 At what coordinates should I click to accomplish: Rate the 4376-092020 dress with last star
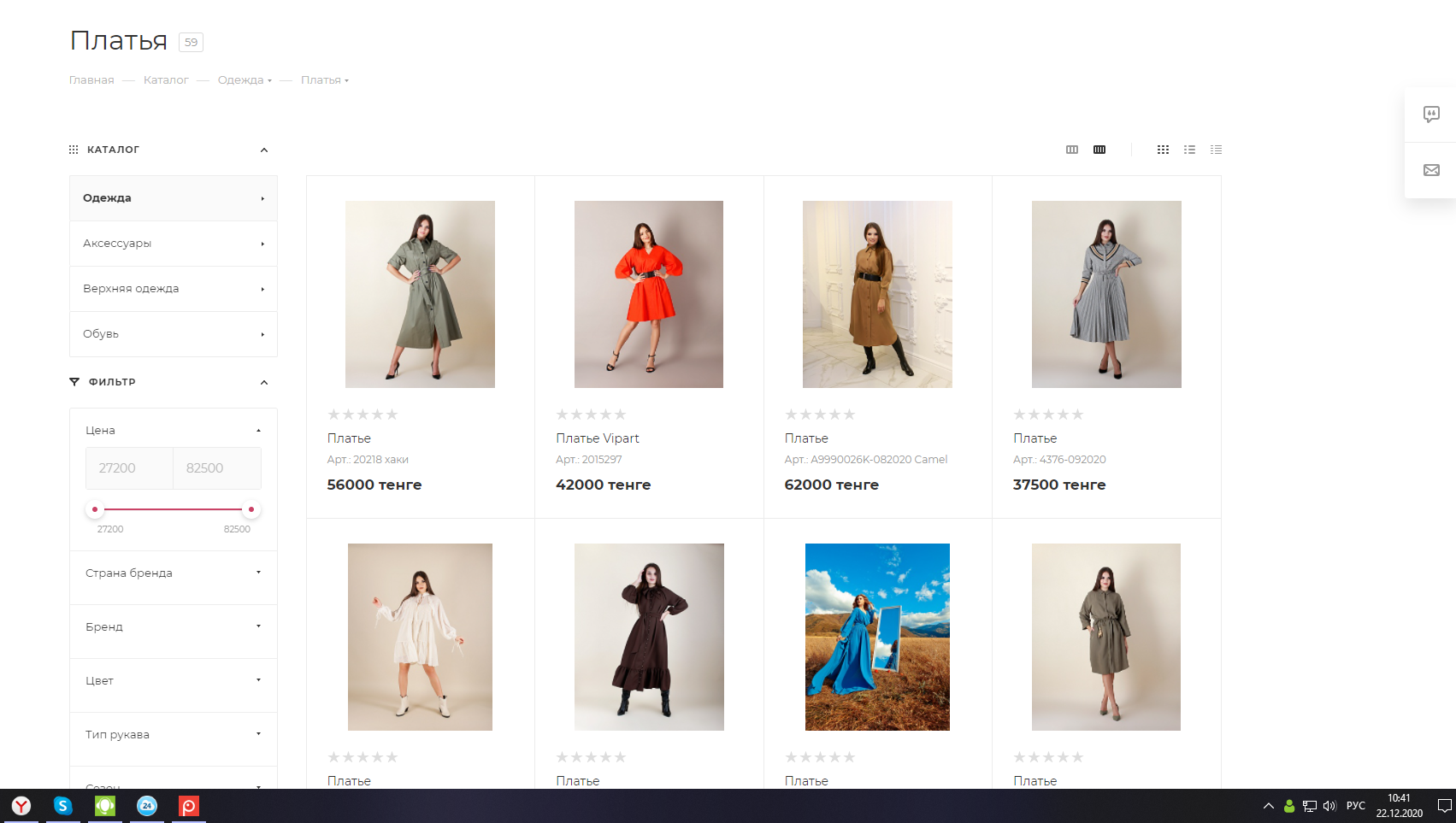[1077, 414]
